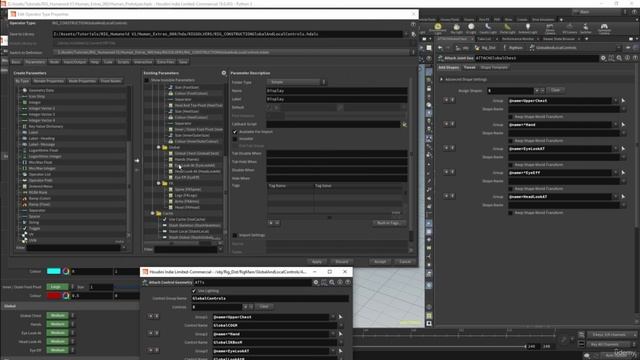Click the Cancel button in type properties dialog
The width and height of the screenshot is (640, 360).
click(x=405, y=262)
